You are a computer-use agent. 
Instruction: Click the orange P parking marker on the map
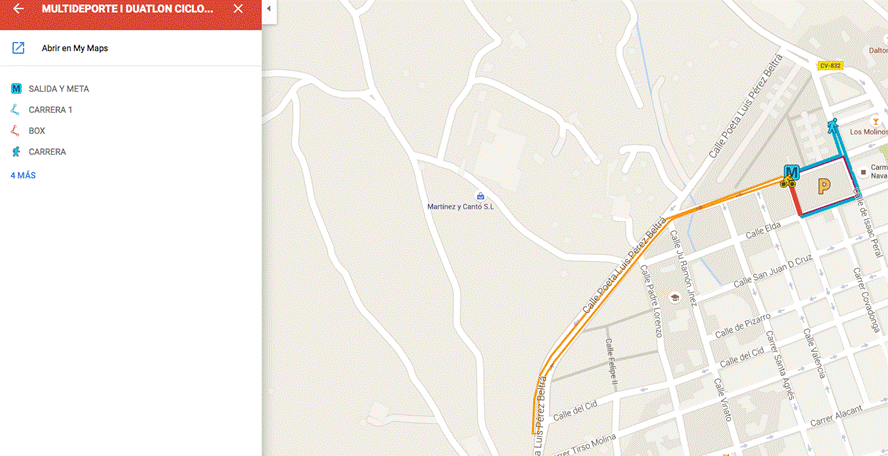(823, 186)
